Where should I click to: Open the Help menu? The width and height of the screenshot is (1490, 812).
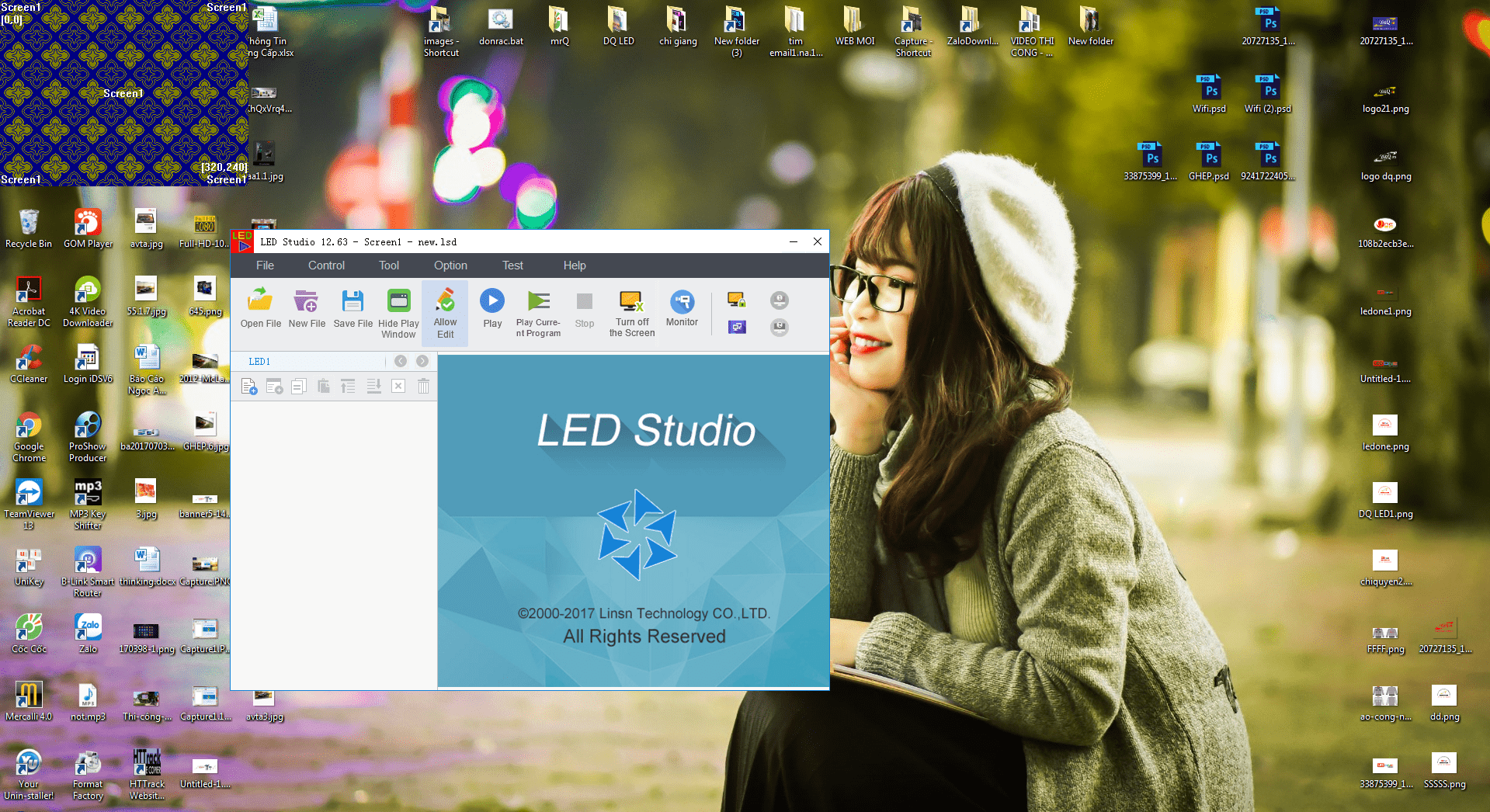pos(575,265)
